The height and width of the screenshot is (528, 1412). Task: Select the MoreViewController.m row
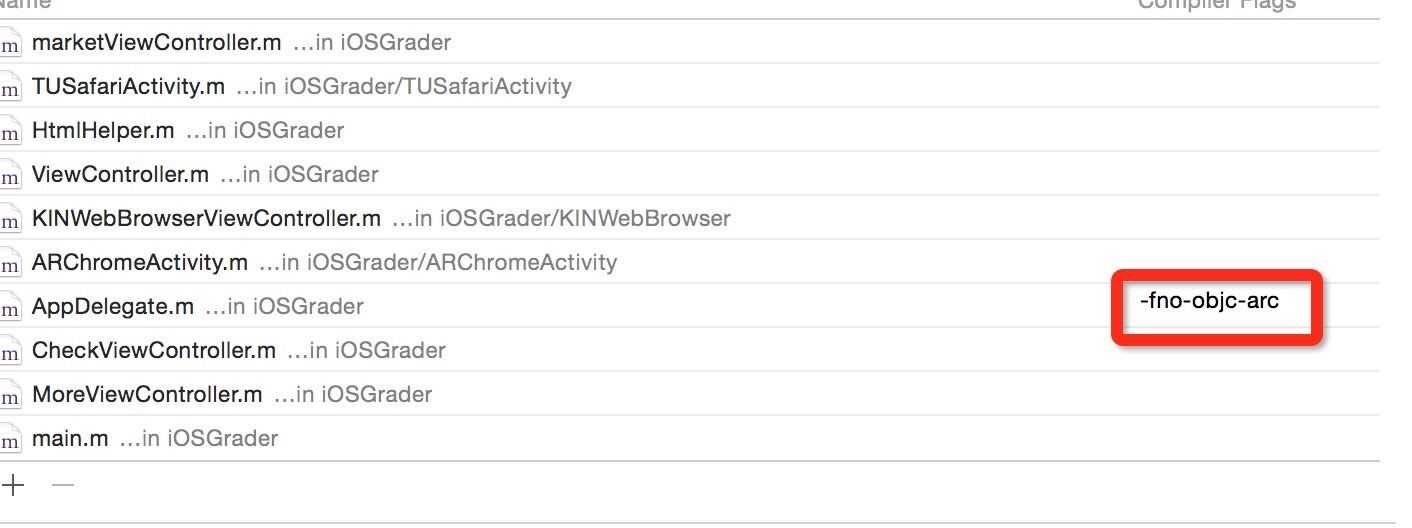(690, 394)
